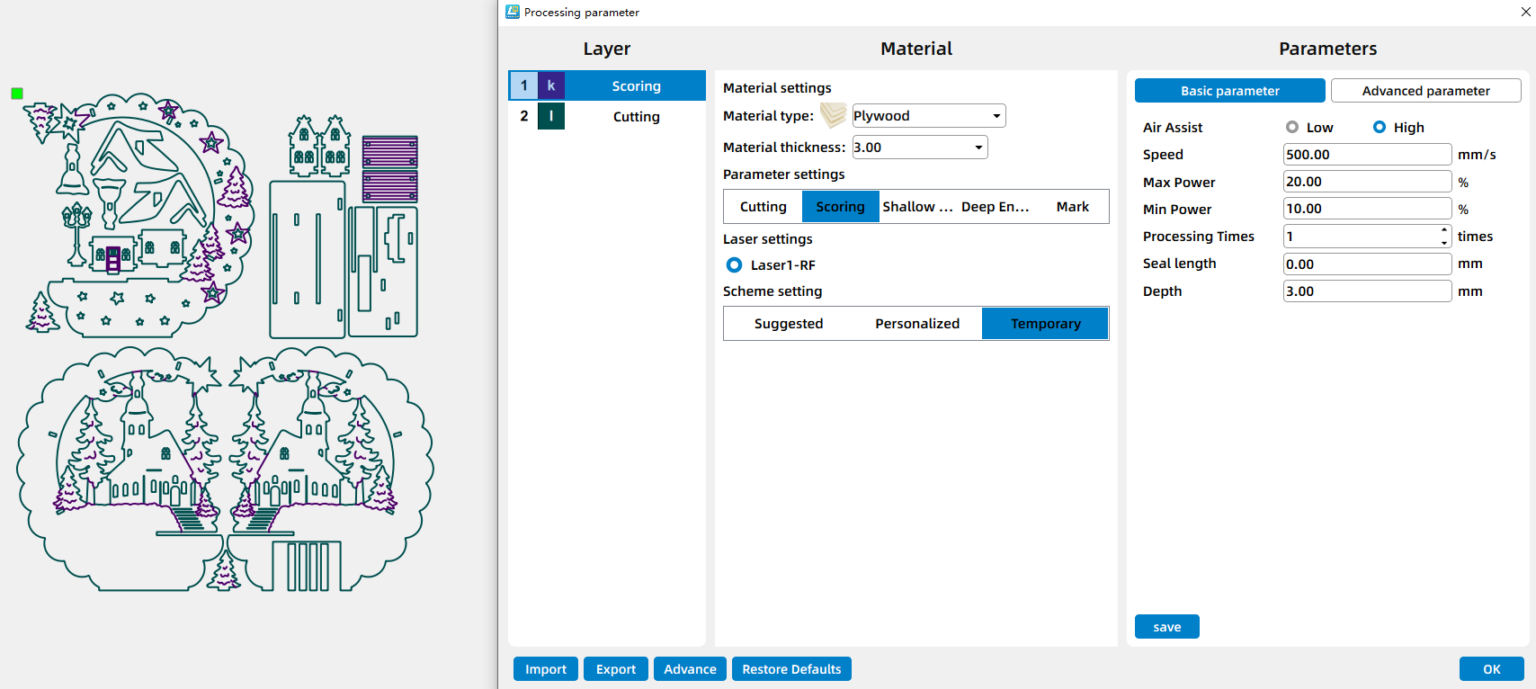Set Air Assist to High
The width and height of the screenshot is (1536, 689).
1380,128
